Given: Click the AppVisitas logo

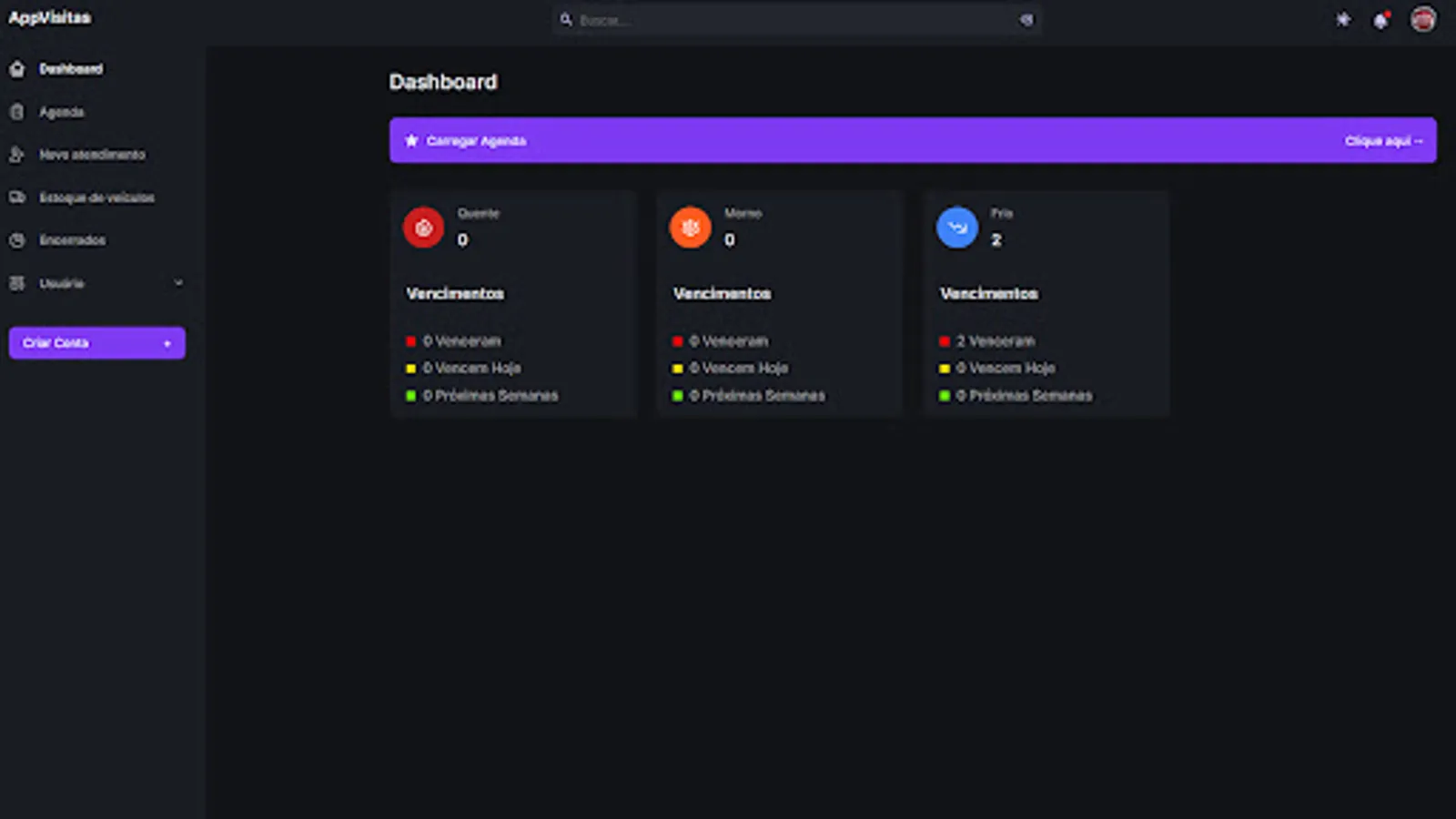Looking at the screenshot, I should point(50,17).
